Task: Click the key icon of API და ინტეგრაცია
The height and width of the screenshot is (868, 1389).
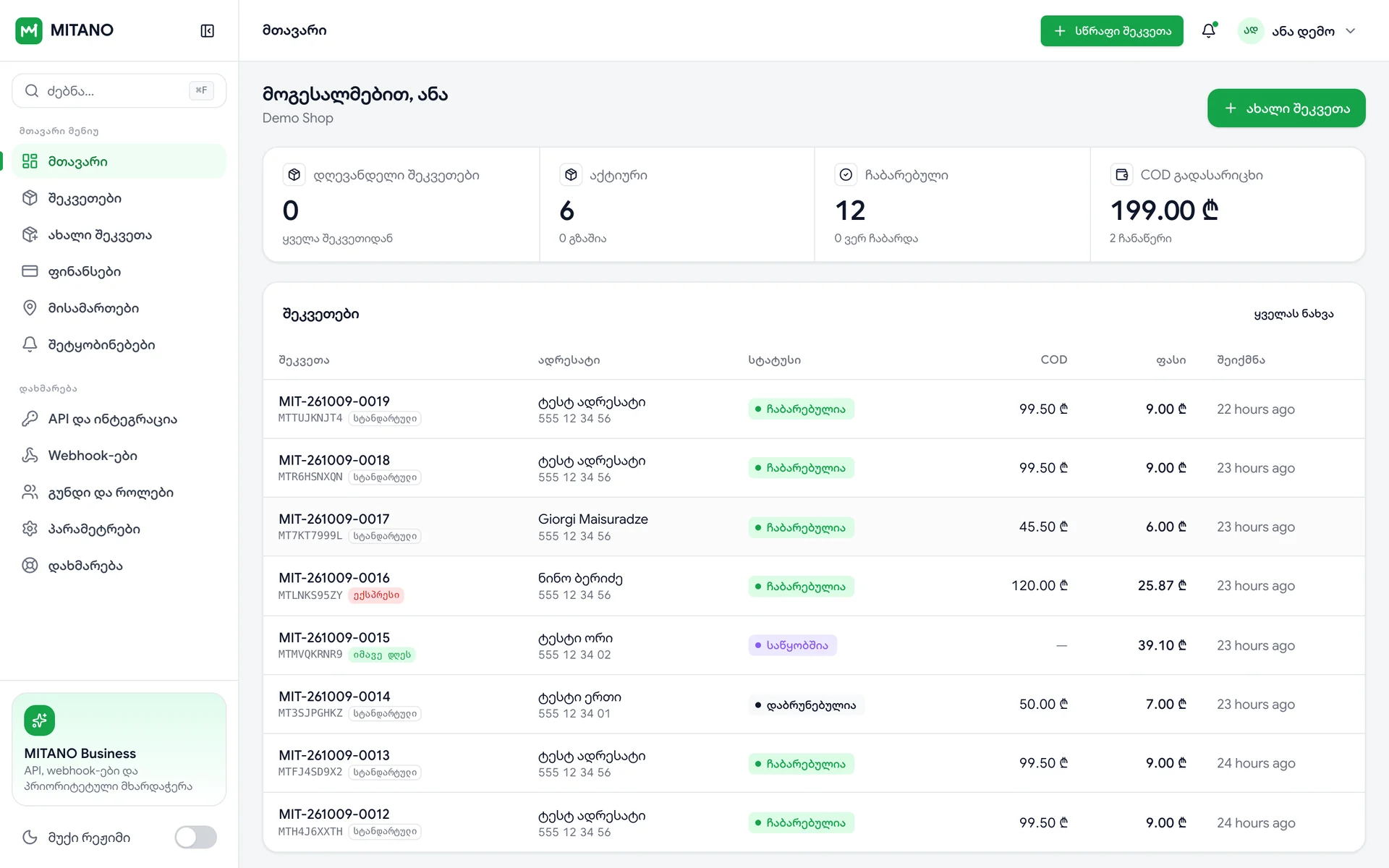Action: (30, 419)
